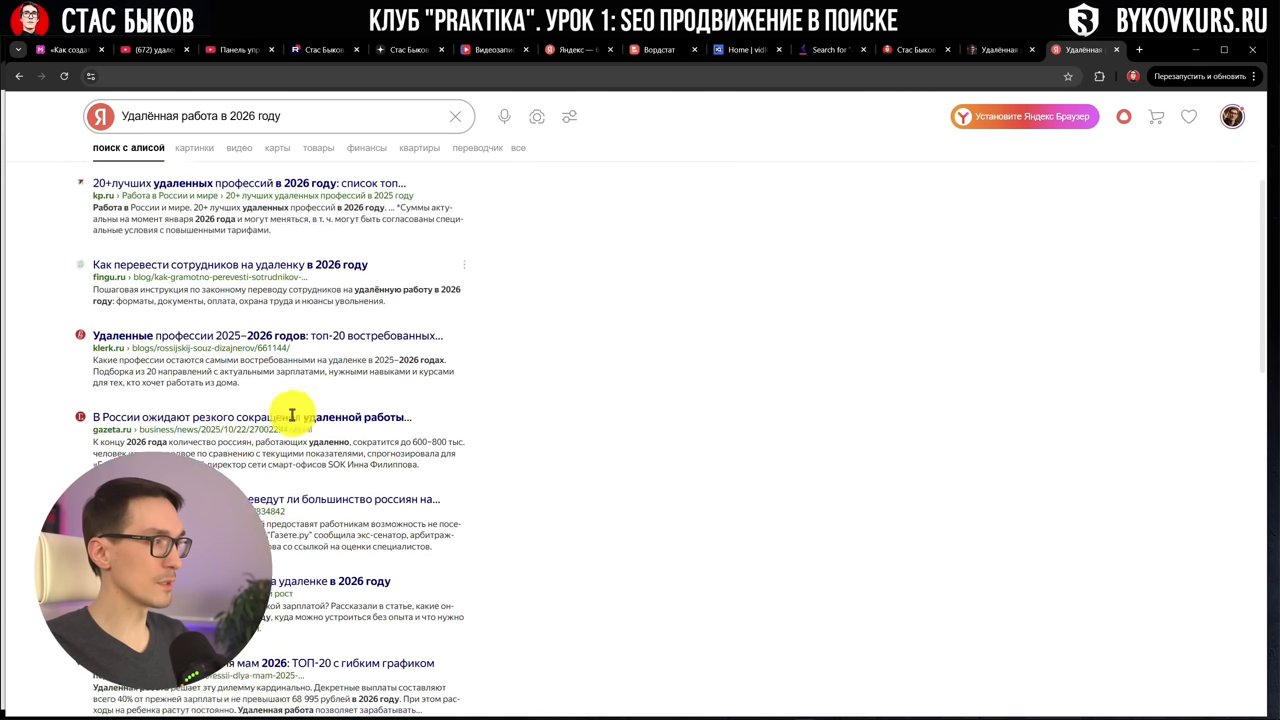Click the klerk.ru site address
The height and width of the screenshot is (720, 1280).
108,348
